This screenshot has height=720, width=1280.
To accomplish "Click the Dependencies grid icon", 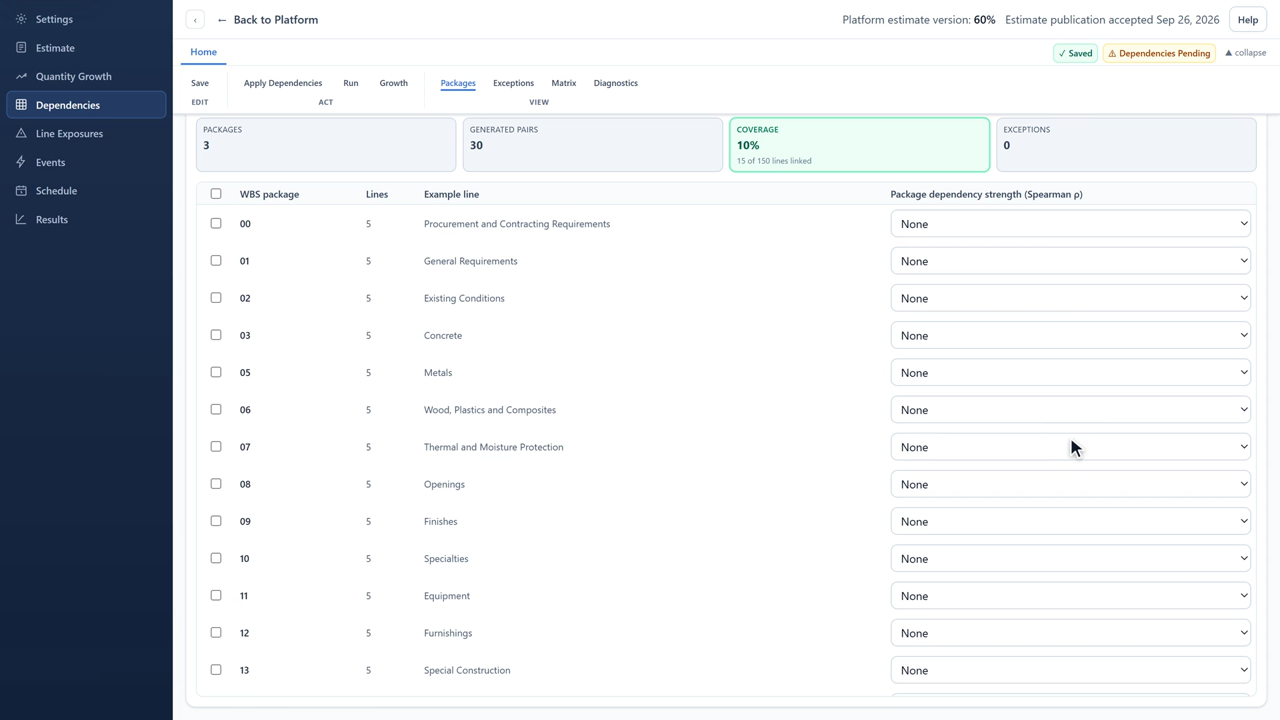I will click(x=21, y=105).
